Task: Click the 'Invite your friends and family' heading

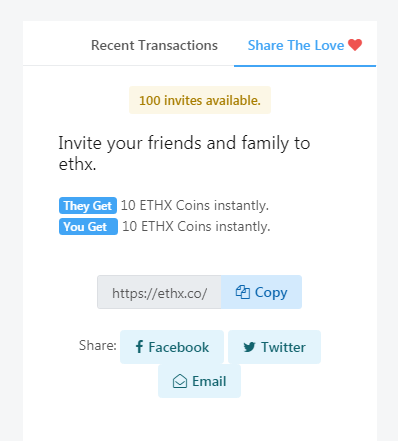Action: pyautogui.click(x=184, y=153)
